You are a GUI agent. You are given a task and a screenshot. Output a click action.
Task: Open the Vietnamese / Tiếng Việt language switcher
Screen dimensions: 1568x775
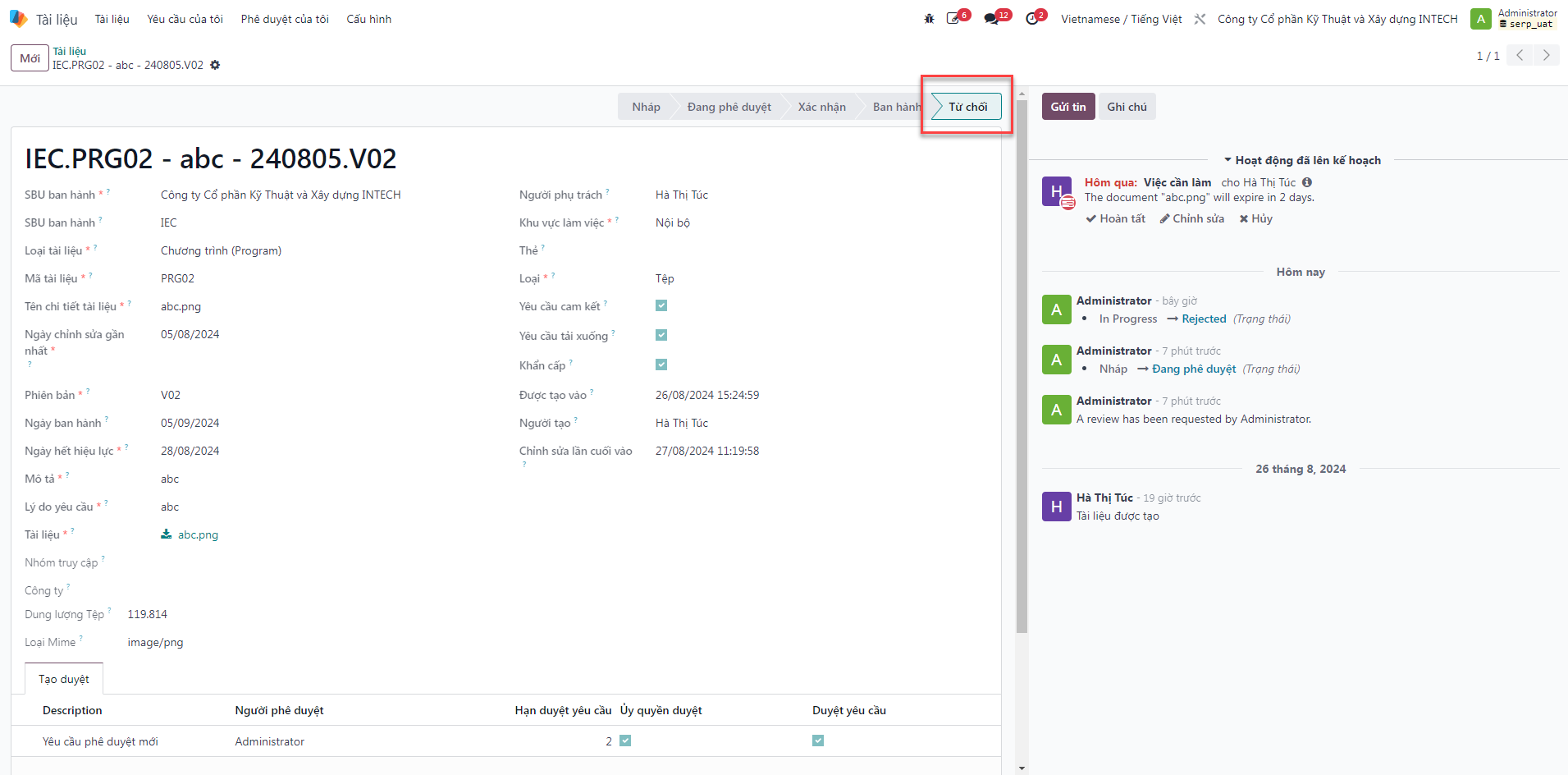tap(1122, 19)
